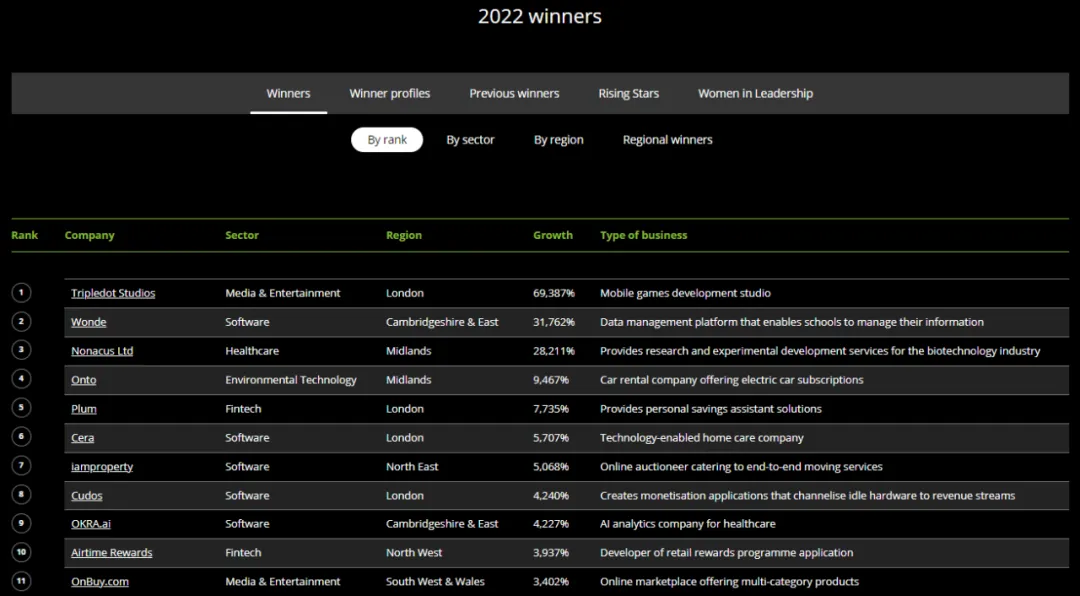This screenshot has width=1080, height=596.
Task: Open the Women in Leadership tab
Action: coord(755,93)
